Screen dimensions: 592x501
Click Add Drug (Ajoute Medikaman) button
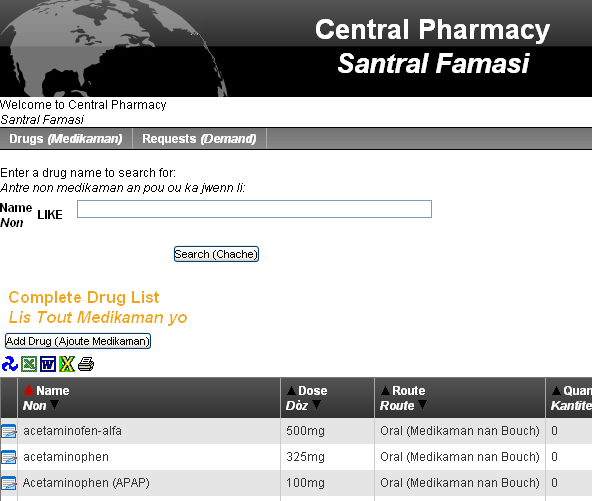point(78,341)
